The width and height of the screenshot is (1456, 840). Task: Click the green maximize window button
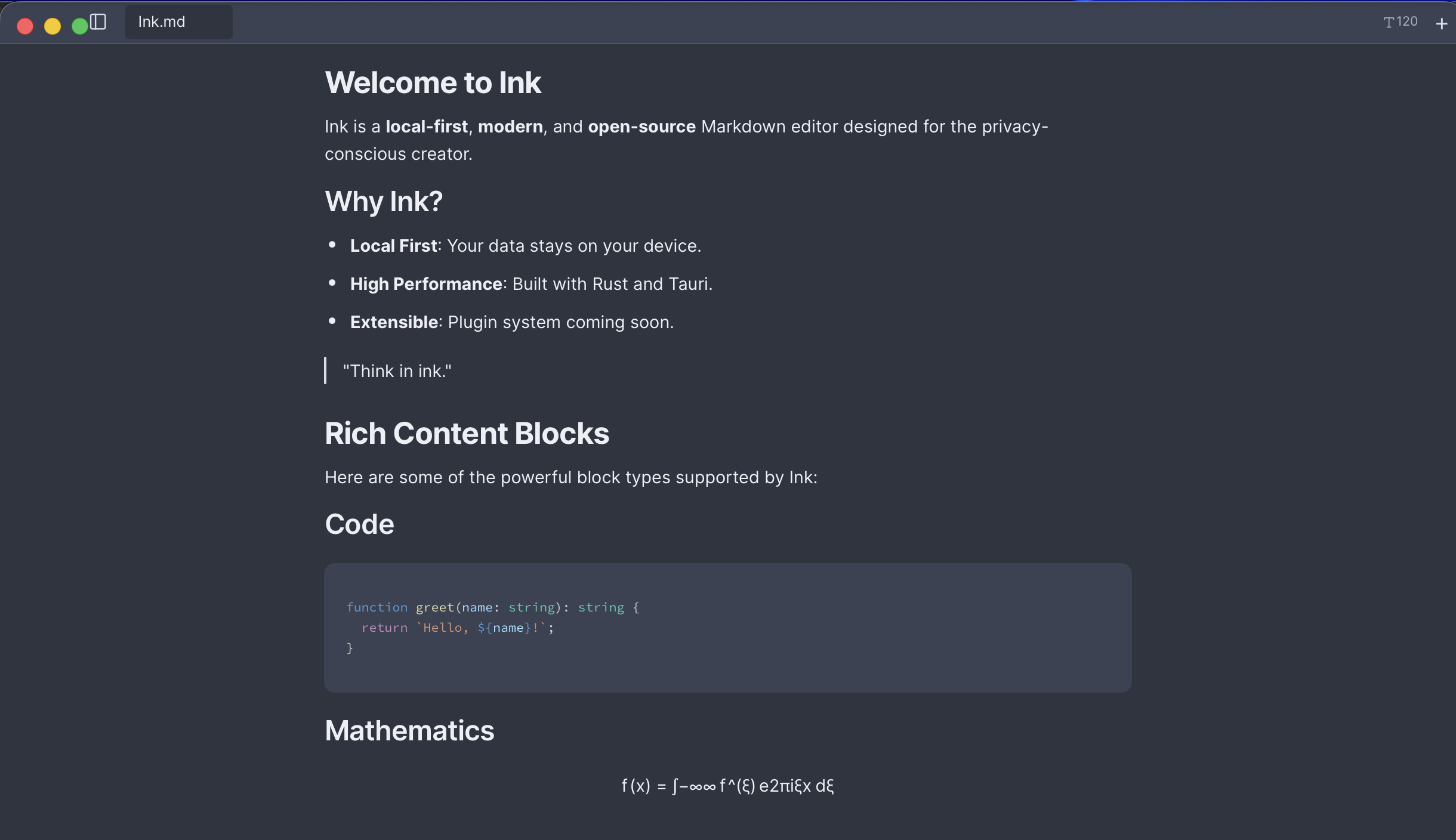[79, 26]
